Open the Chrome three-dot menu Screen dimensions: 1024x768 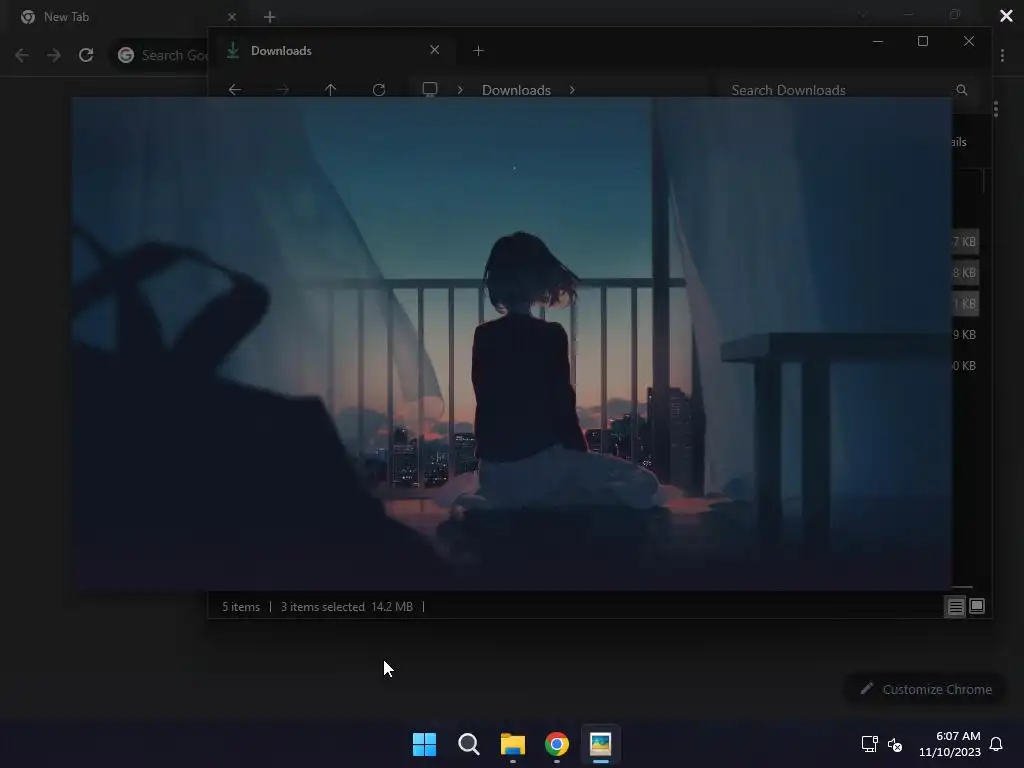(x=1002, y=56)
